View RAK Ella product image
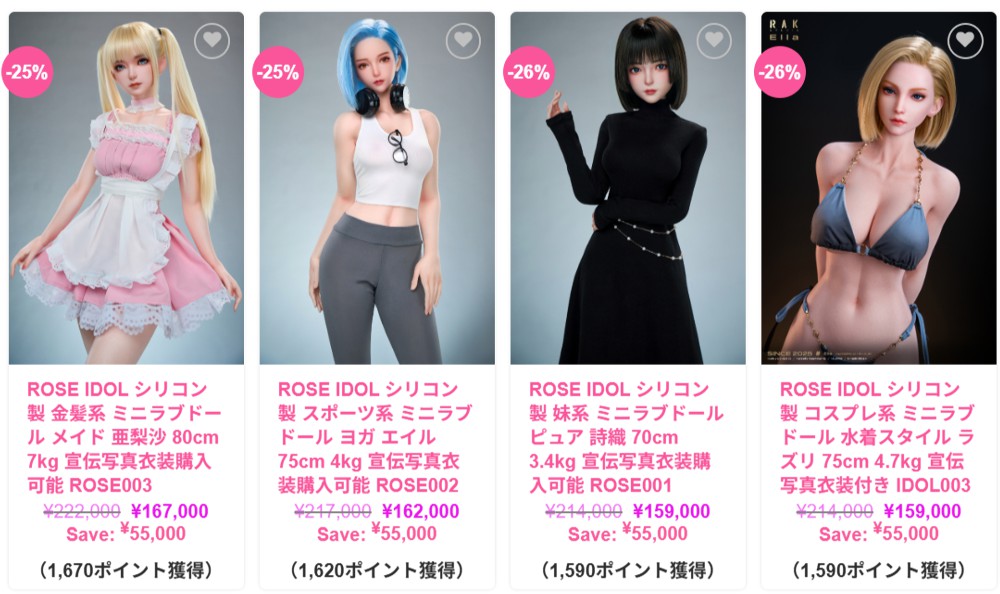 878,188
